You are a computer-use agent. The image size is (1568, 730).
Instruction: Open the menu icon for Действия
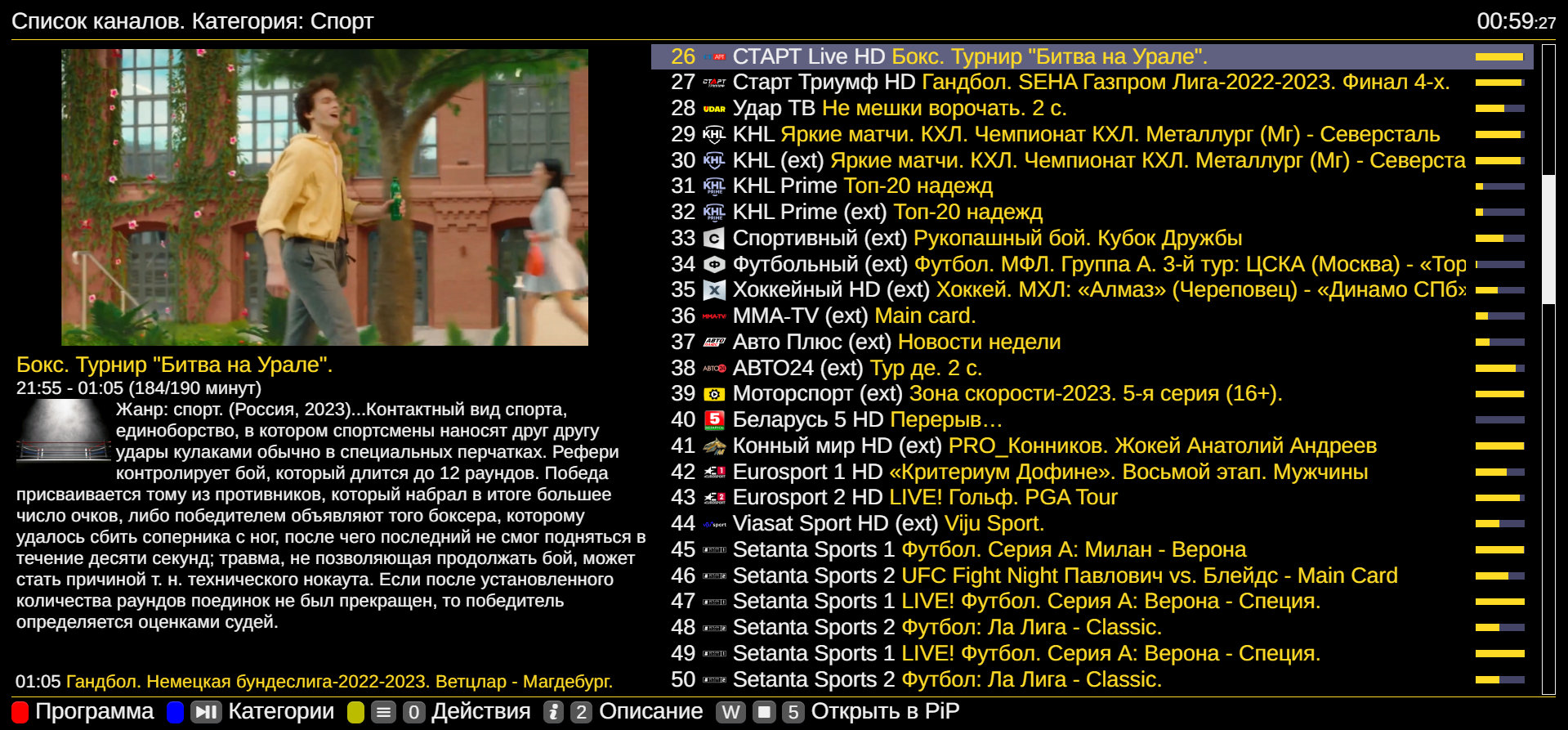[385, 712]
